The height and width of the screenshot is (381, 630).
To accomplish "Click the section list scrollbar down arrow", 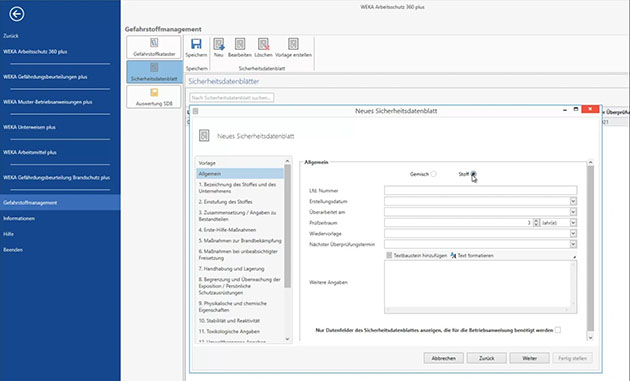I will 287,339.
